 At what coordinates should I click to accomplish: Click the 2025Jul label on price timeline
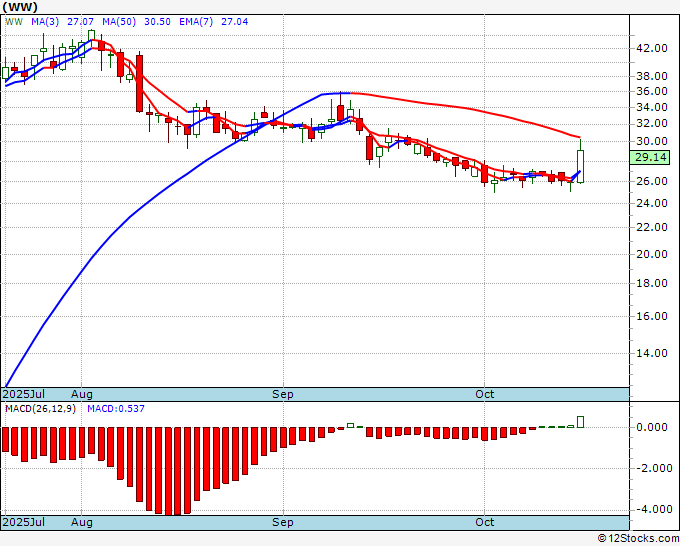coord(23,394)
